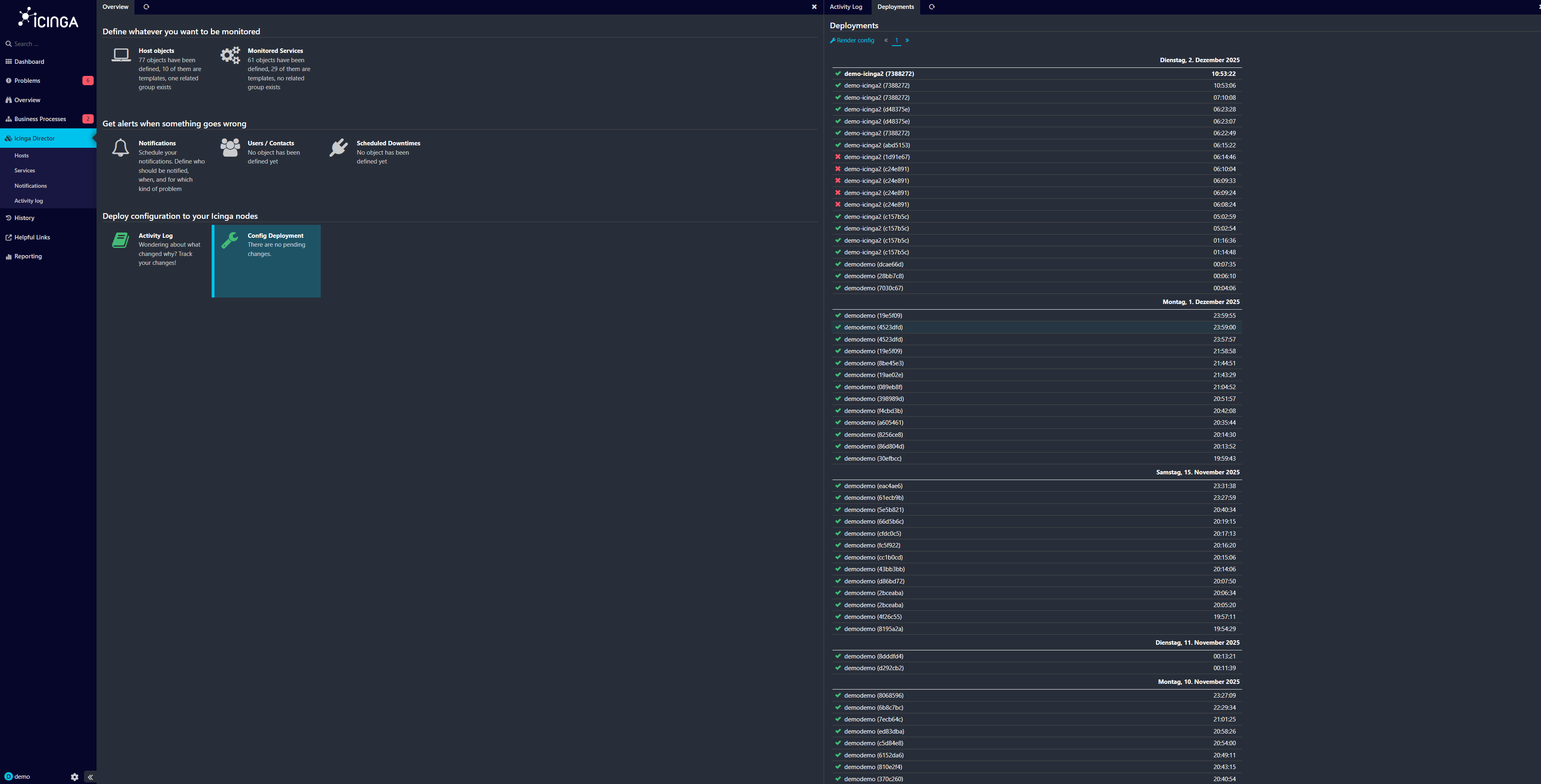1541x784 pixels.
Task: Go to previous deployments page arrow
Action: 886,41
